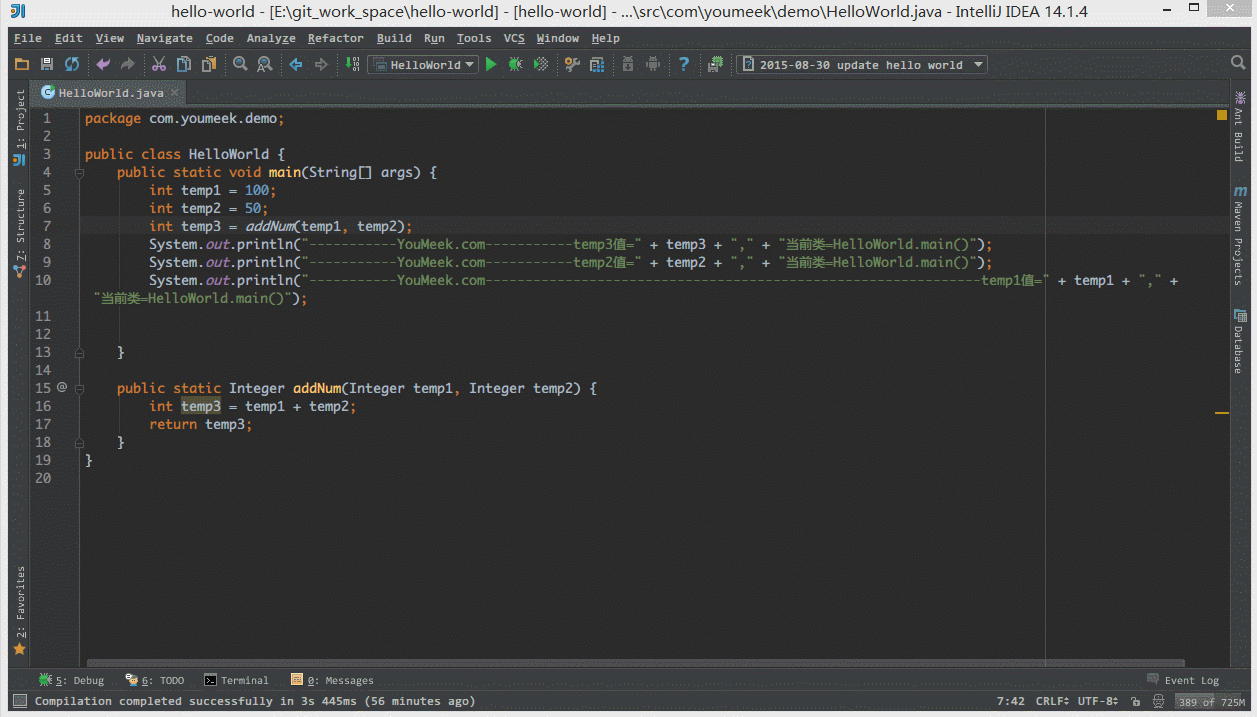
Task: Open the Terminal tool window
Action: 237,680
